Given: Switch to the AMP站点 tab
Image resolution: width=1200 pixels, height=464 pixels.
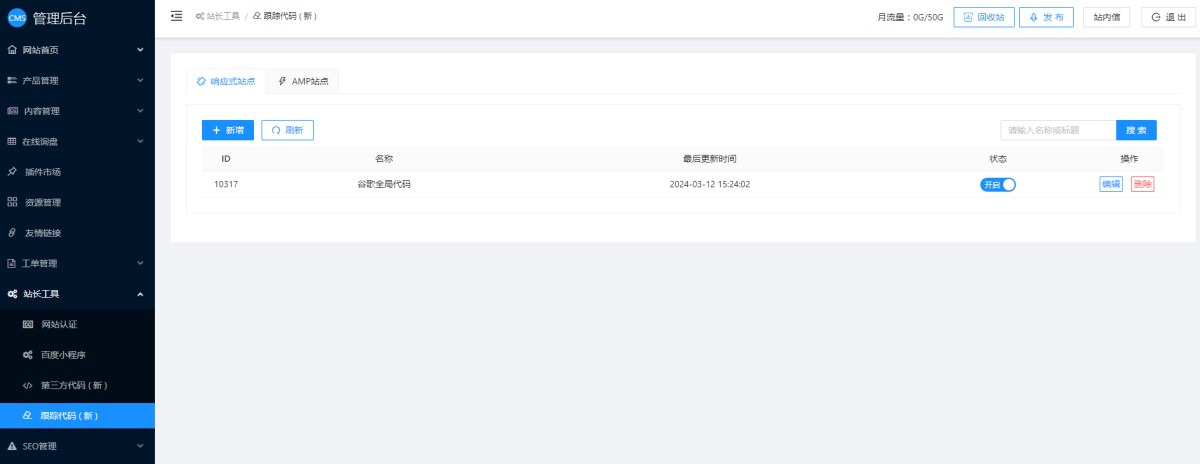Looking at the screenshot, I should click(303, 81).
